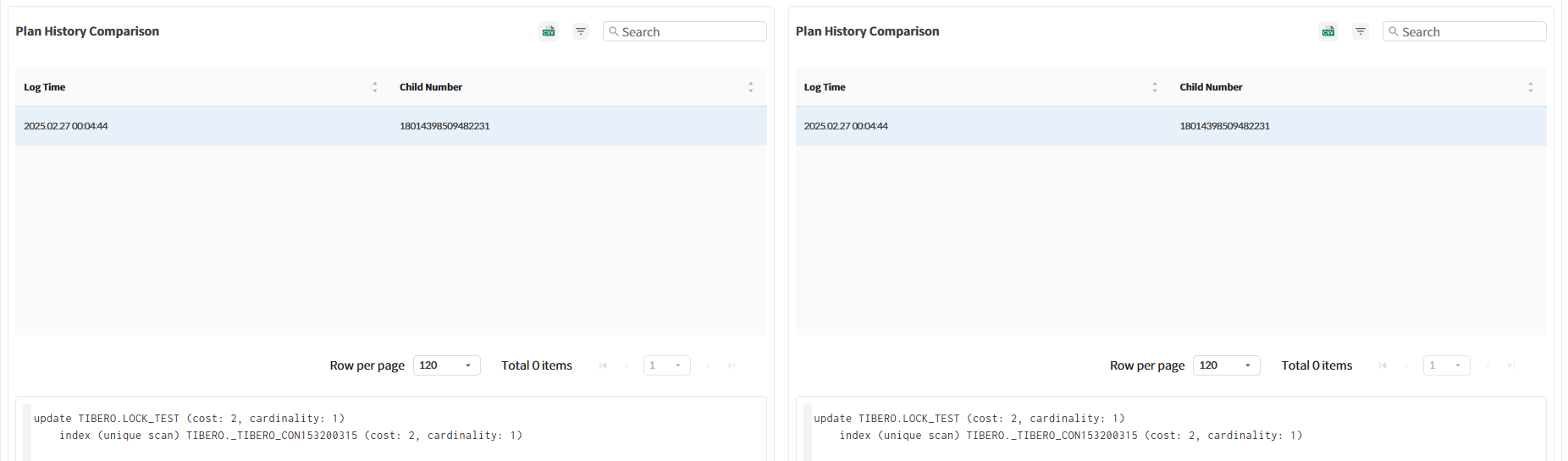Go to next page in right pagination
Viewport: 1568px width, 461px height.
pos(1488,365)
